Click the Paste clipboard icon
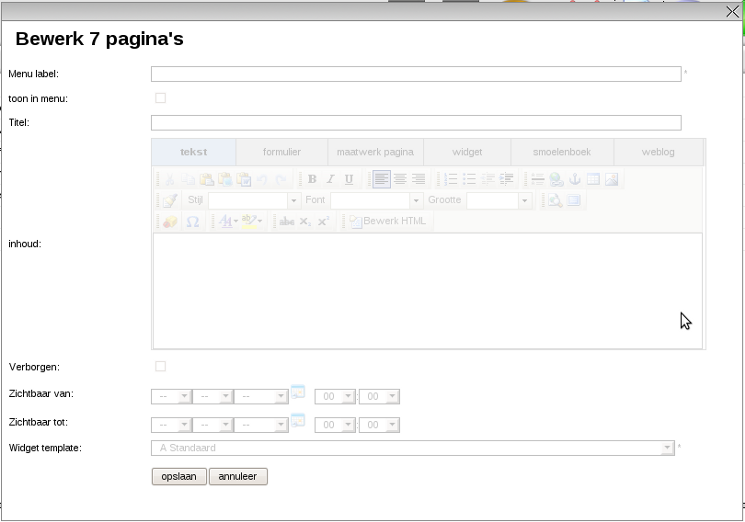The height and width of the screenshot is (522, 745). [207, 179]
